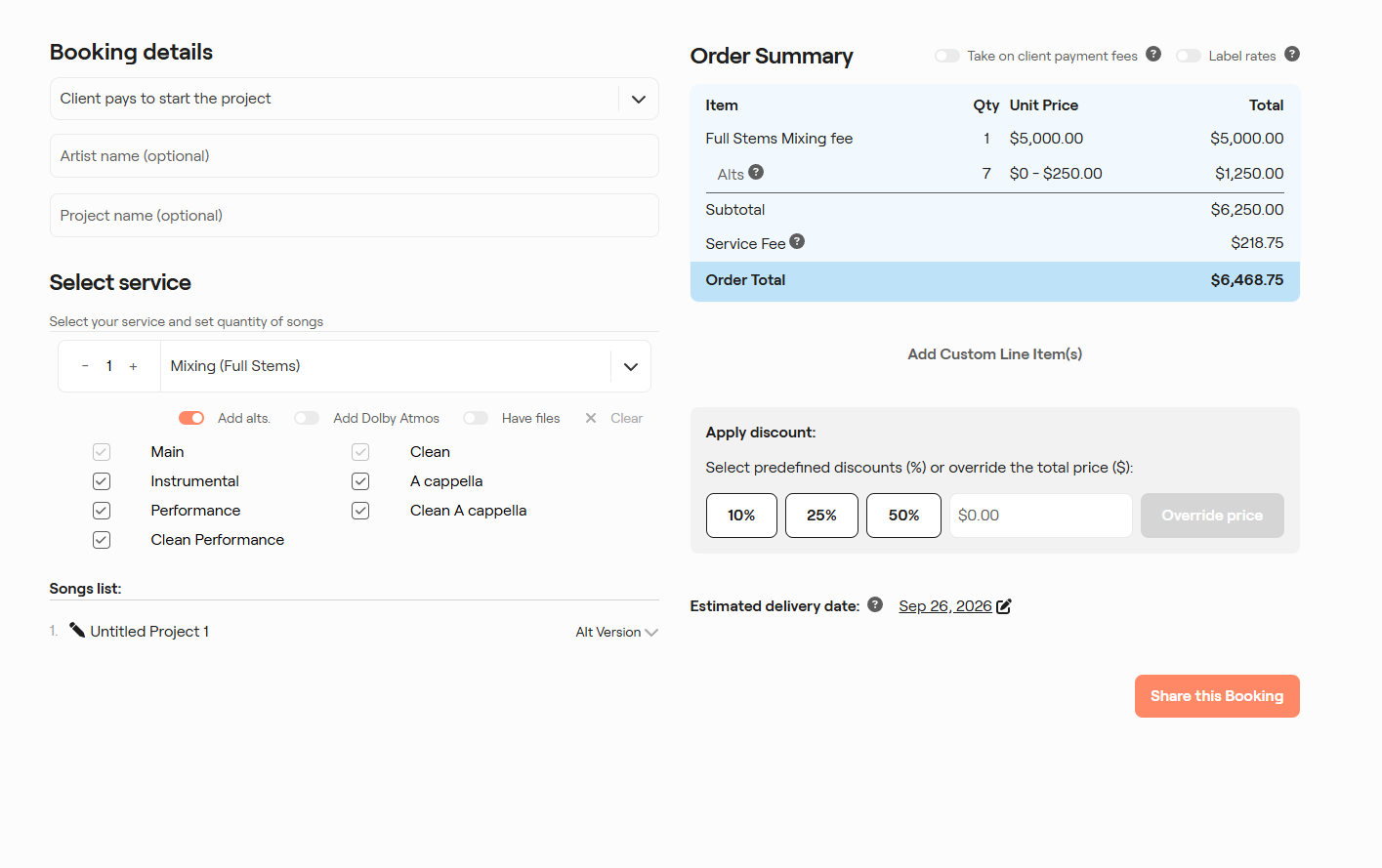Click the Service Fee $218.75 amount

pyautogui.click(x=1257, y=243)
